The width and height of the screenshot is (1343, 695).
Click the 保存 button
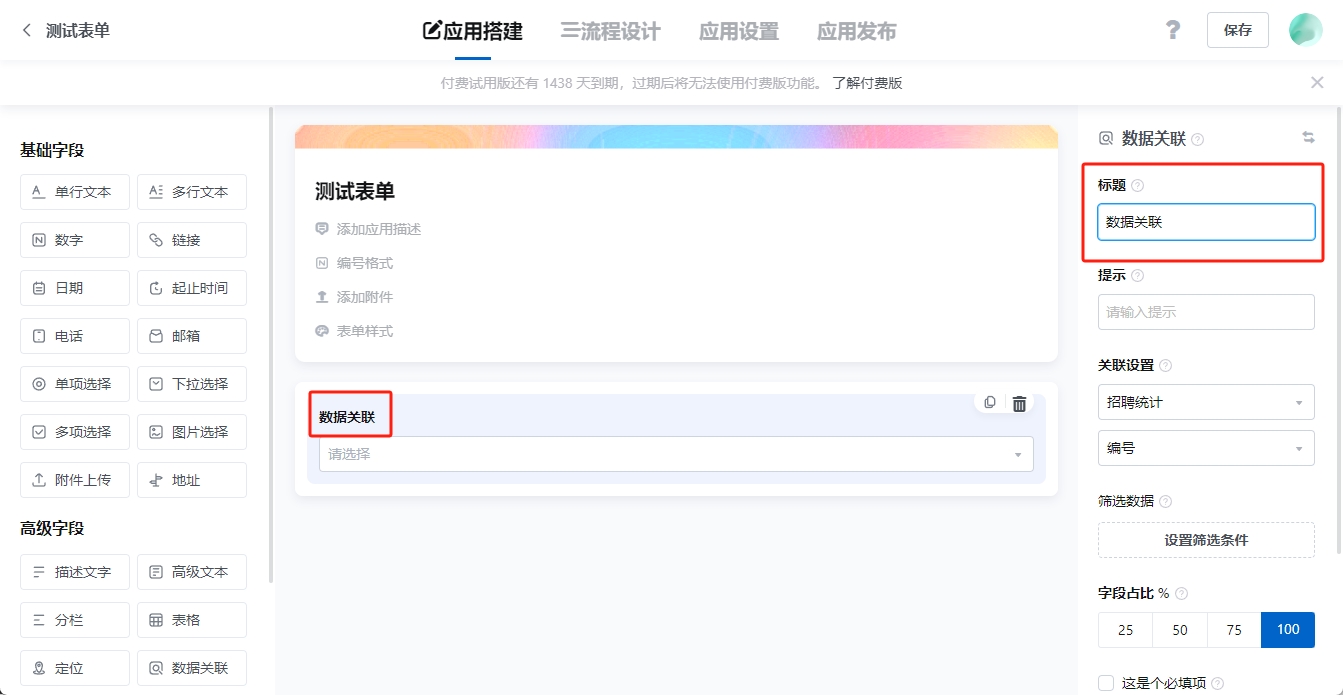(x=1237, y=30)
